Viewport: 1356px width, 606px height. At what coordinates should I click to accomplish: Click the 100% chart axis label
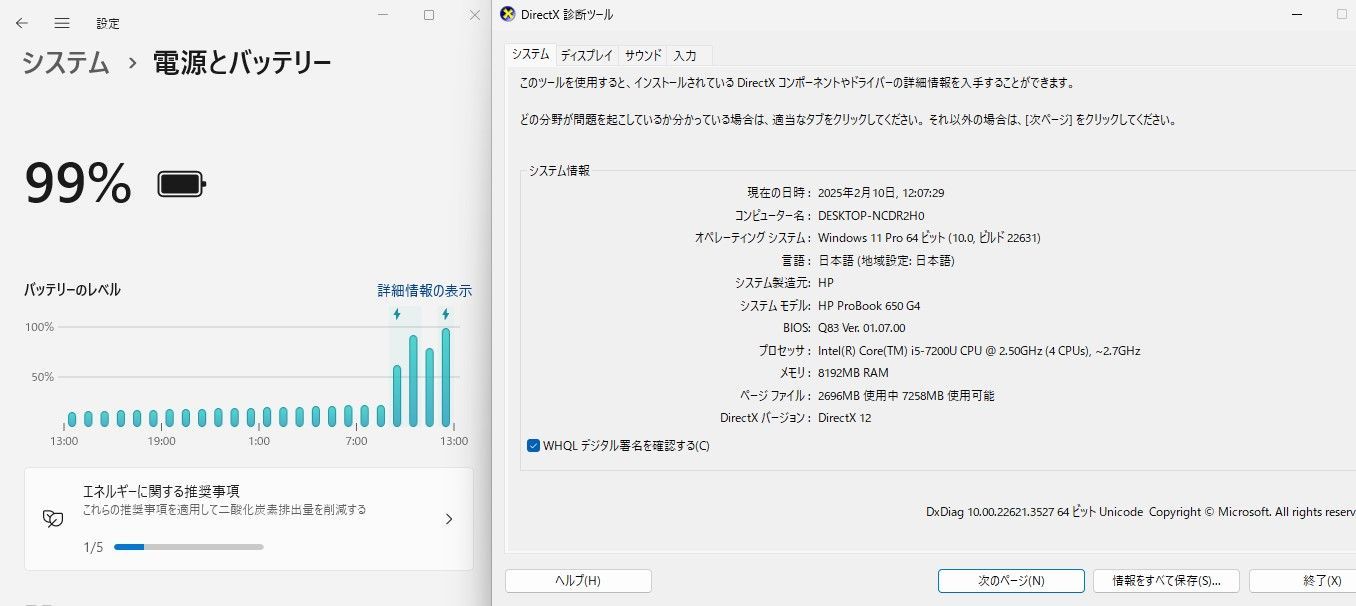(x=39, y=327)
